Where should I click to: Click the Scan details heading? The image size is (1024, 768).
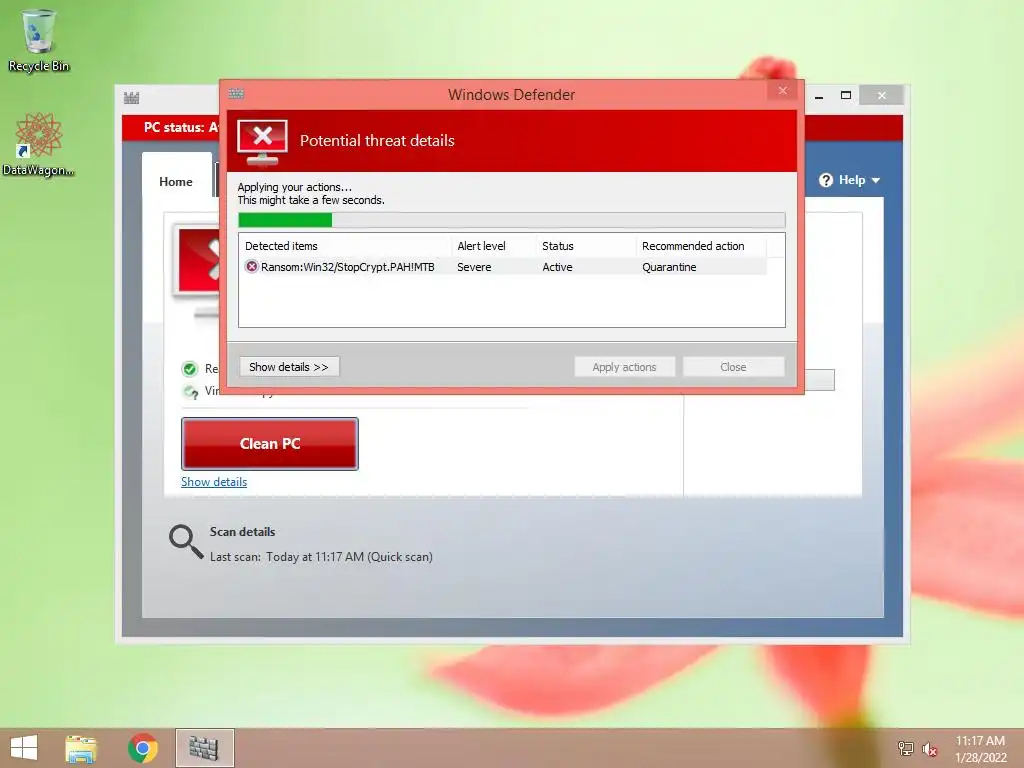coord(242,532)
